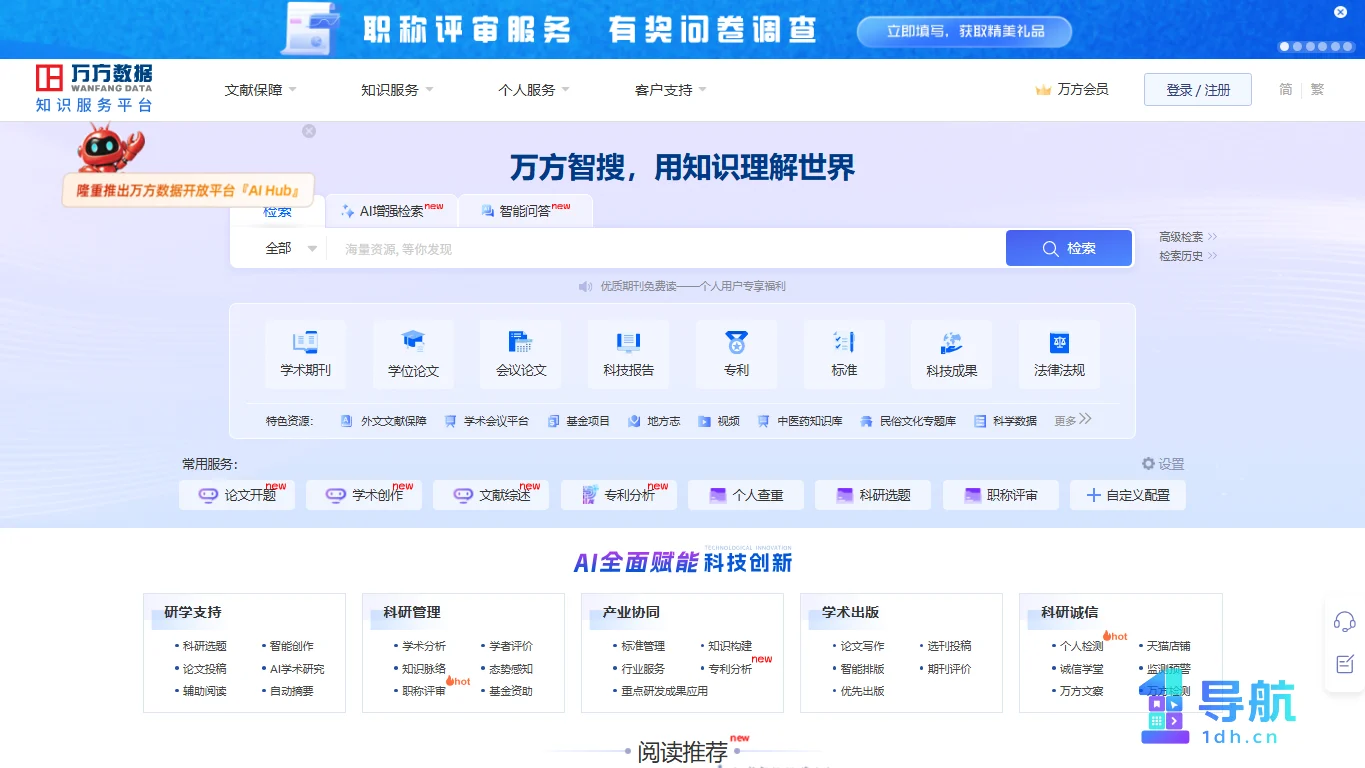
Task: Open the 个人检测 link under 科研诚信
Action: coord(1081,646)
